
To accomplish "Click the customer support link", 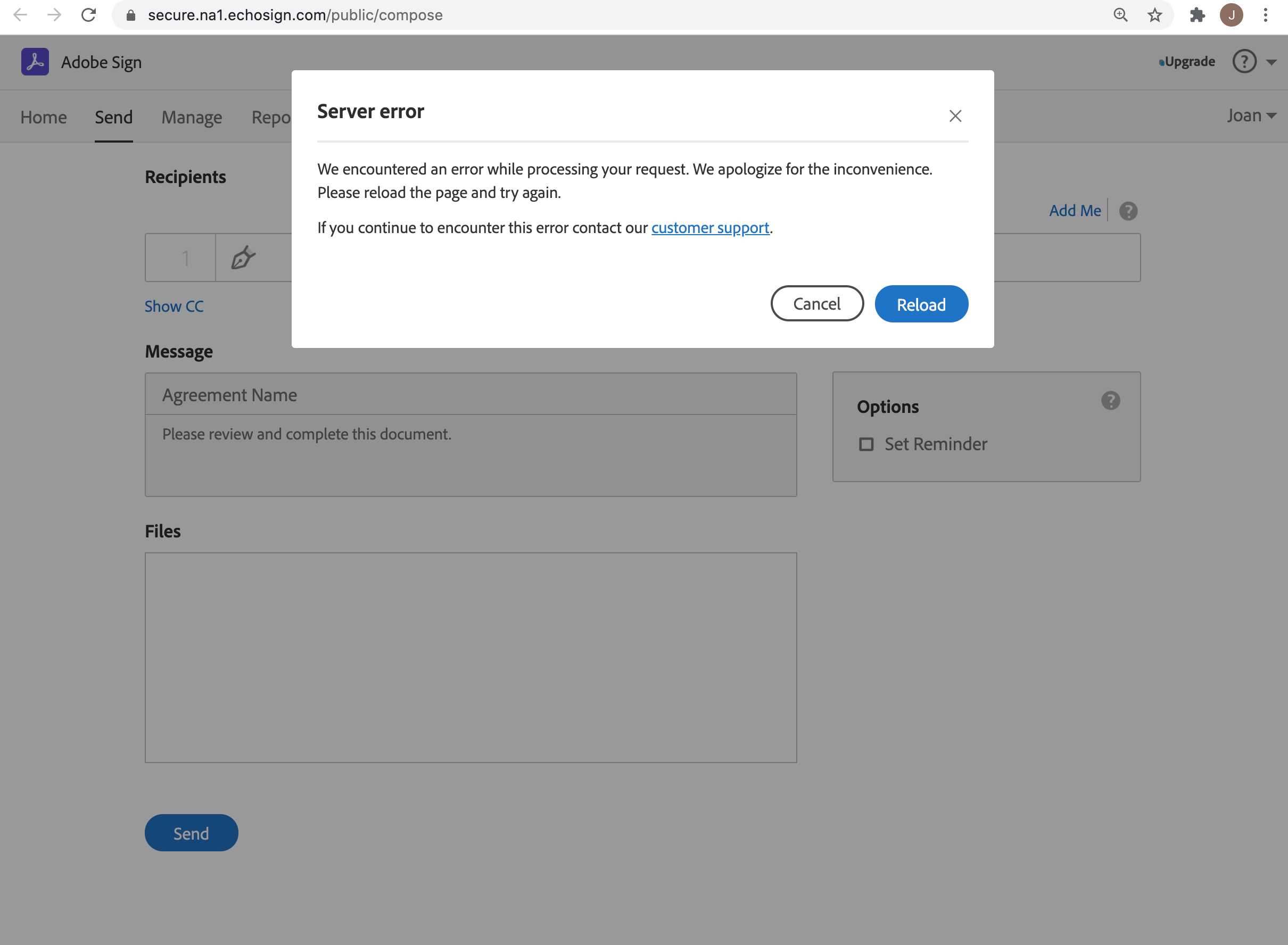I will [x=709, y=227].
